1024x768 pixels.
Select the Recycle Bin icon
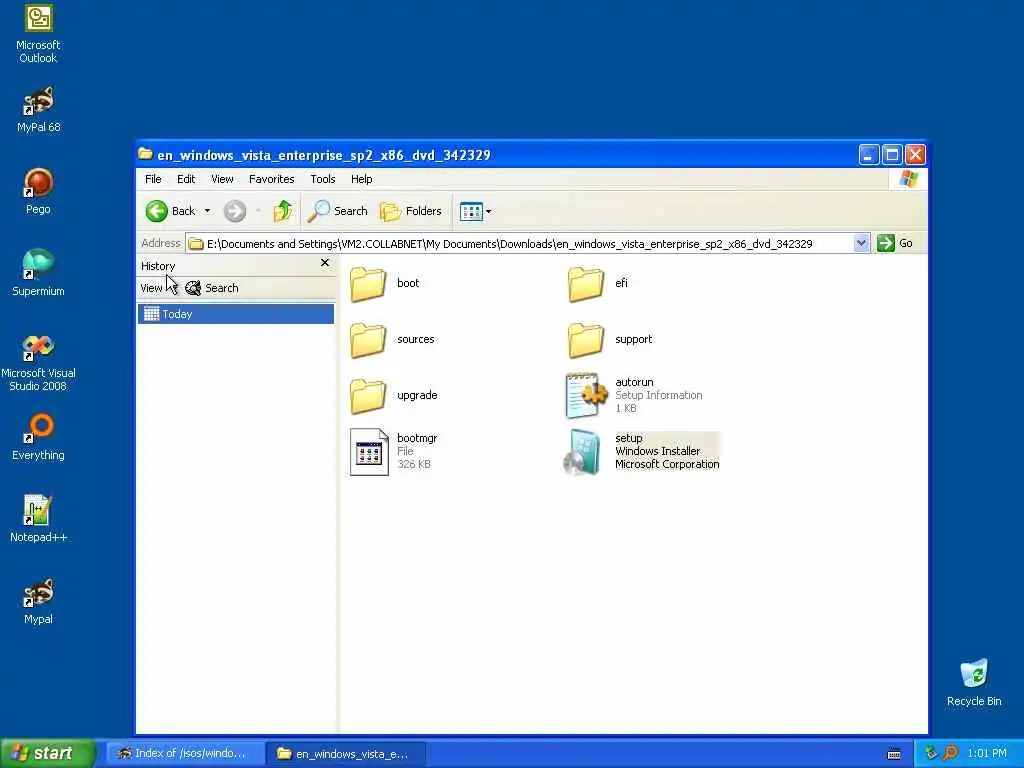[974, 683]
